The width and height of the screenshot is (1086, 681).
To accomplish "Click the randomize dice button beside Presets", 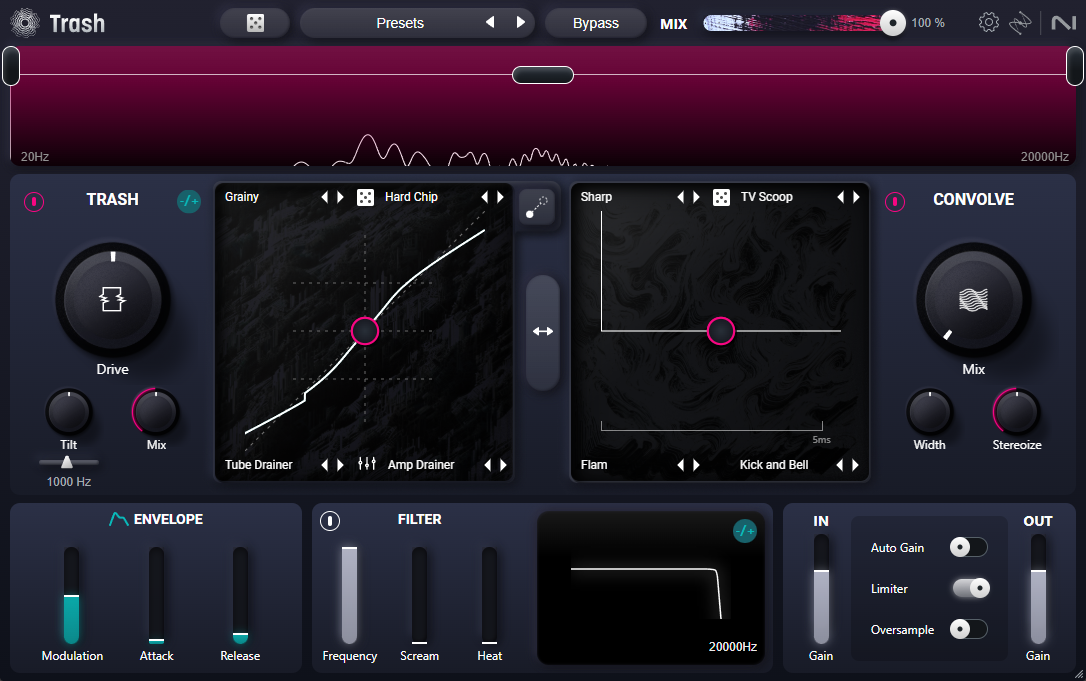I will point(255,23).
